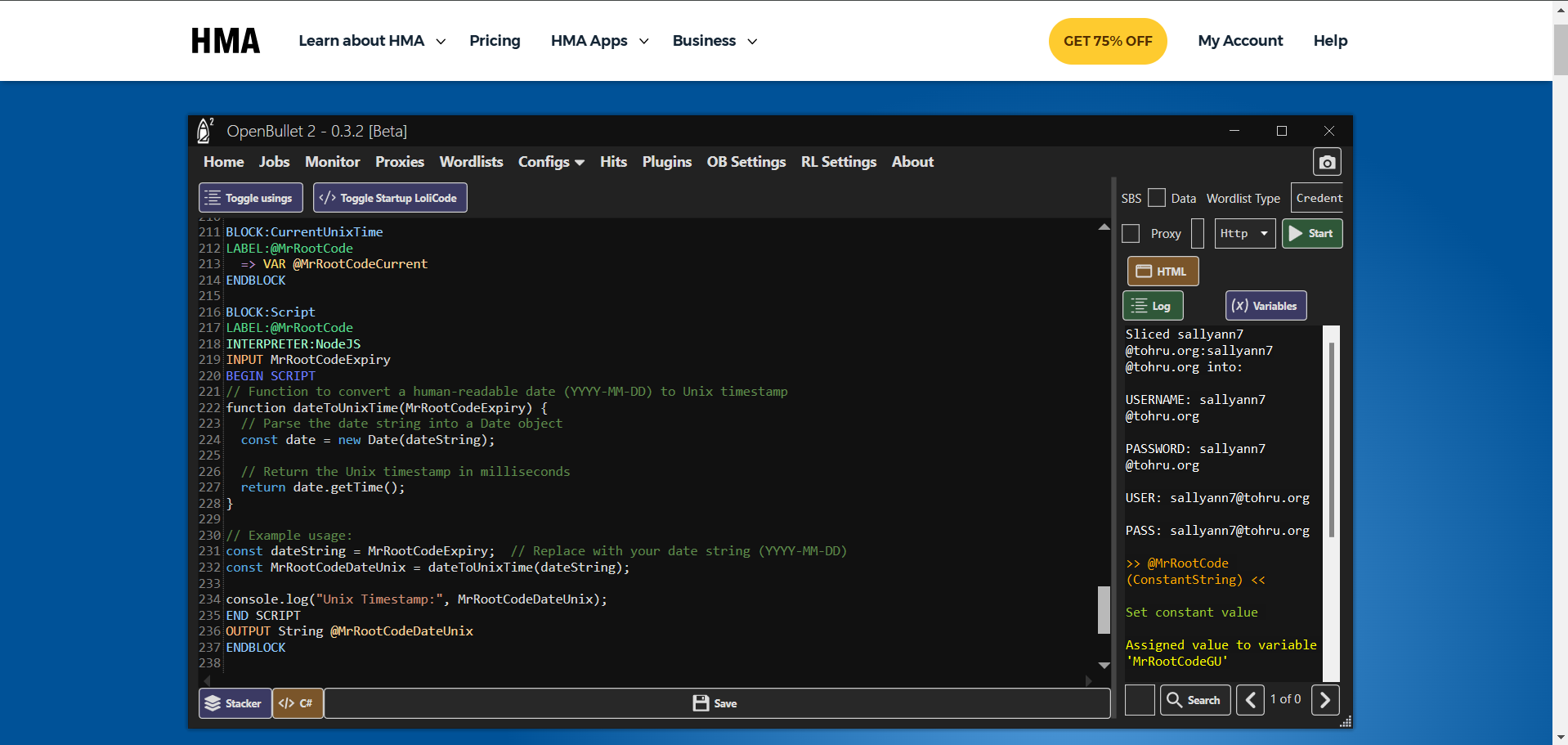This screenshot has height=745, width=1568.
Task: Go to the Proxies tab
Action: point(399,162)
